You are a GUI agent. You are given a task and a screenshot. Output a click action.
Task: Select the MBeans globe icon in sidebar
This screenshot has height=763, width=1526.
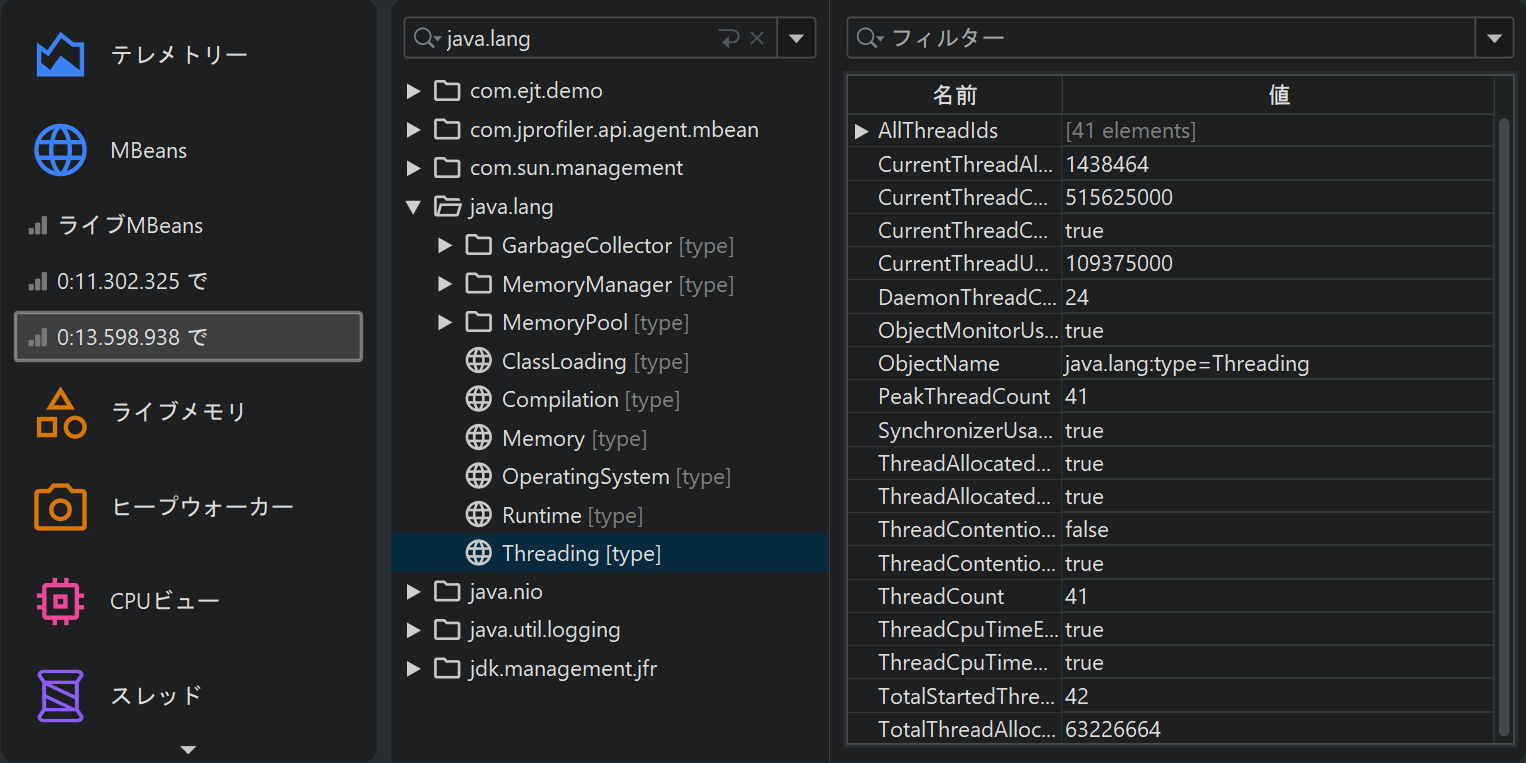60,151
